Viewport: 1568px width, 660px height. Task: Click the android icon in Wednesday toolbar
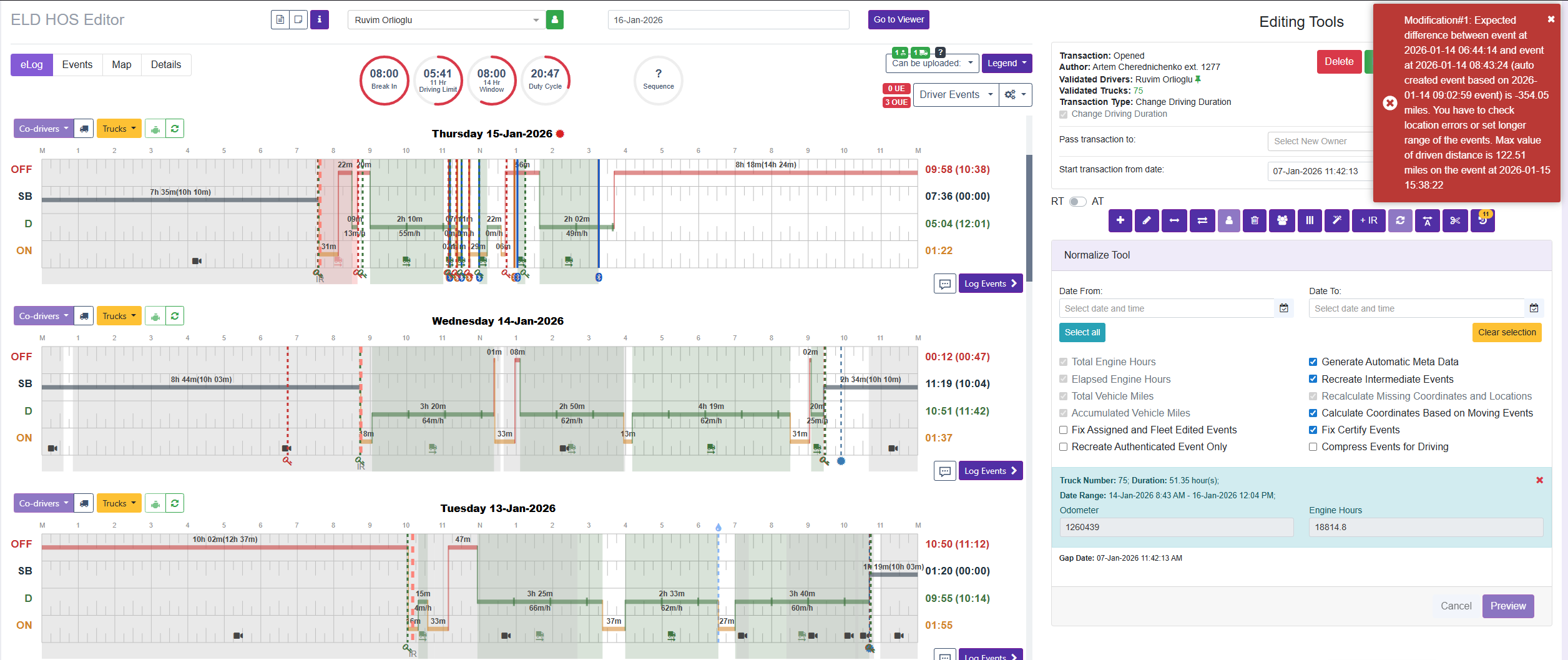point(155,316)
